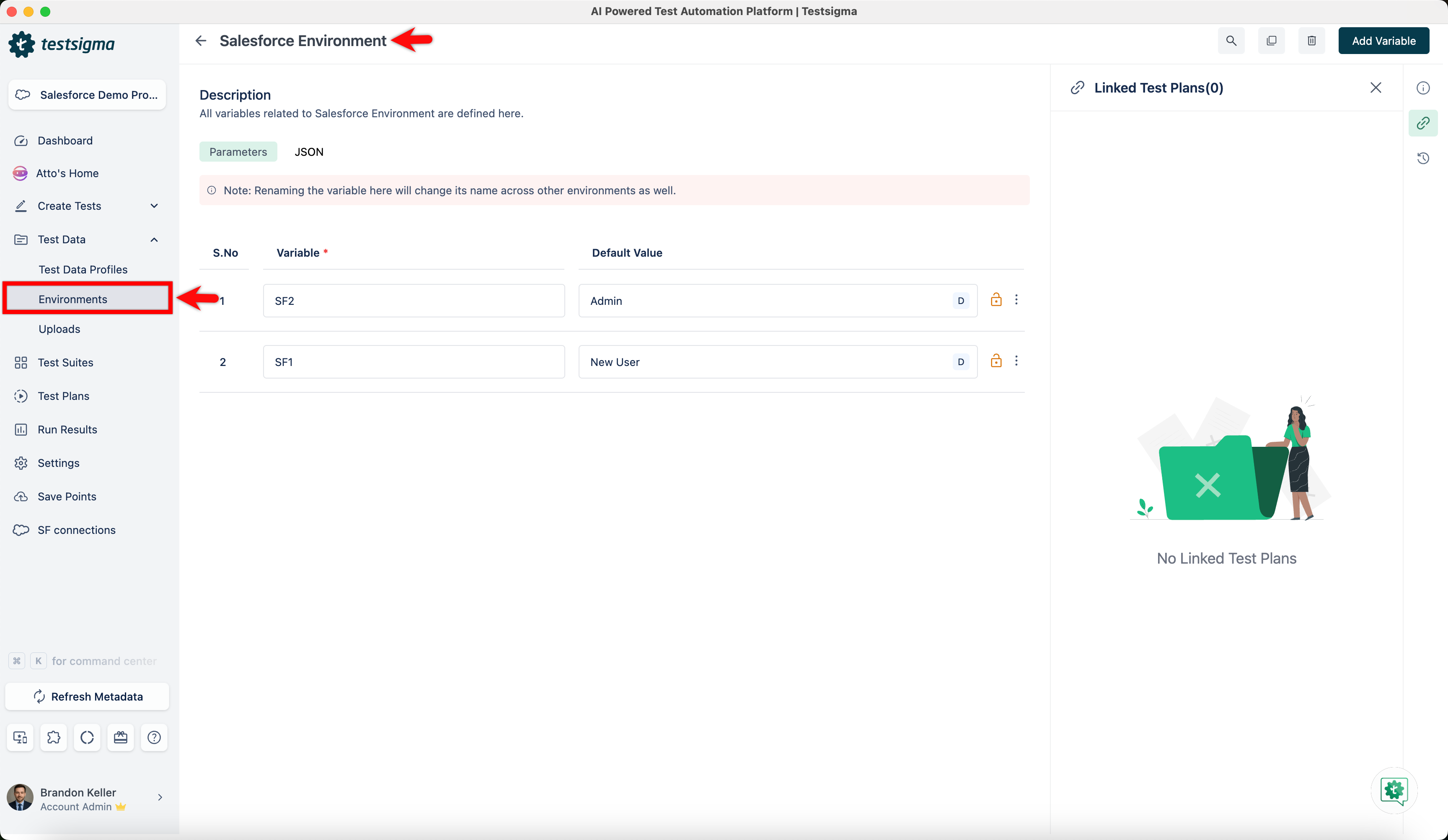Toggle the lock for the SF2 variable
The image size is (1448, 840).
(996, 300)
